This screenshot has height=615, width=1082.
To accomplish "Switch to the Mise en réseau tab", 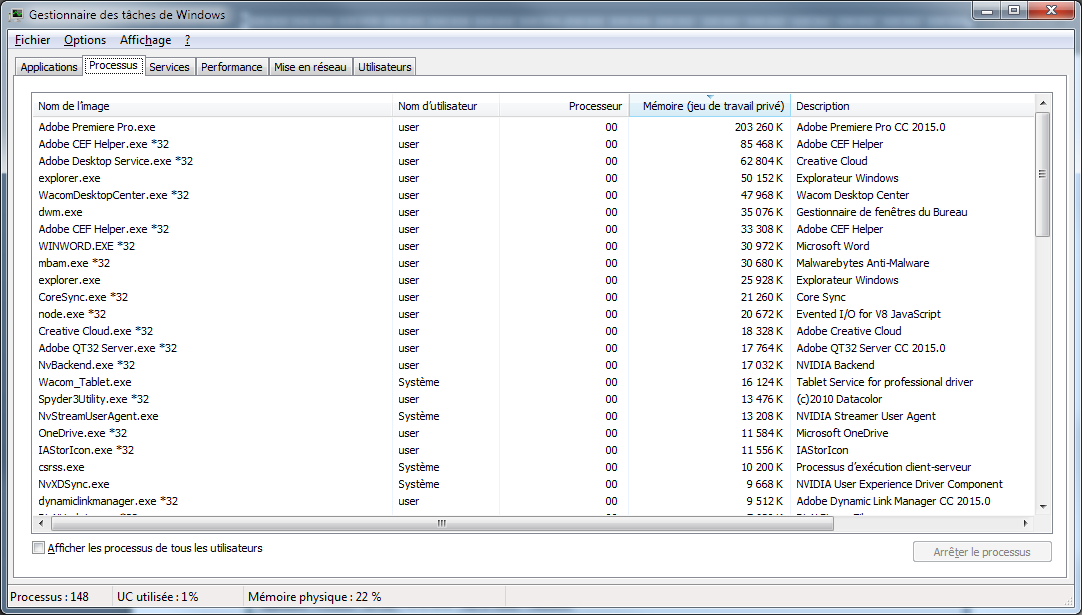I will click(x=310, y=67).
